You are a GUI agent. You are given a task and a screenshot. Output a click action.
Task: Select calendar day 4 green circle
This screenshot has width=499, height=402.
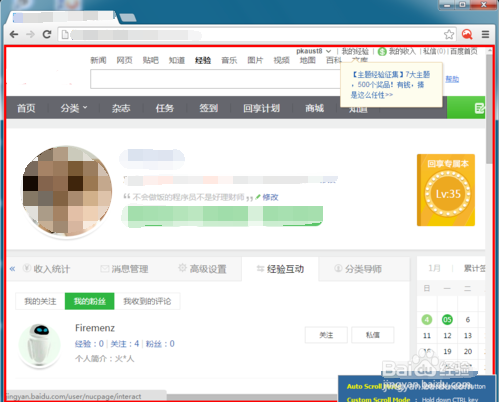[427, 320]
